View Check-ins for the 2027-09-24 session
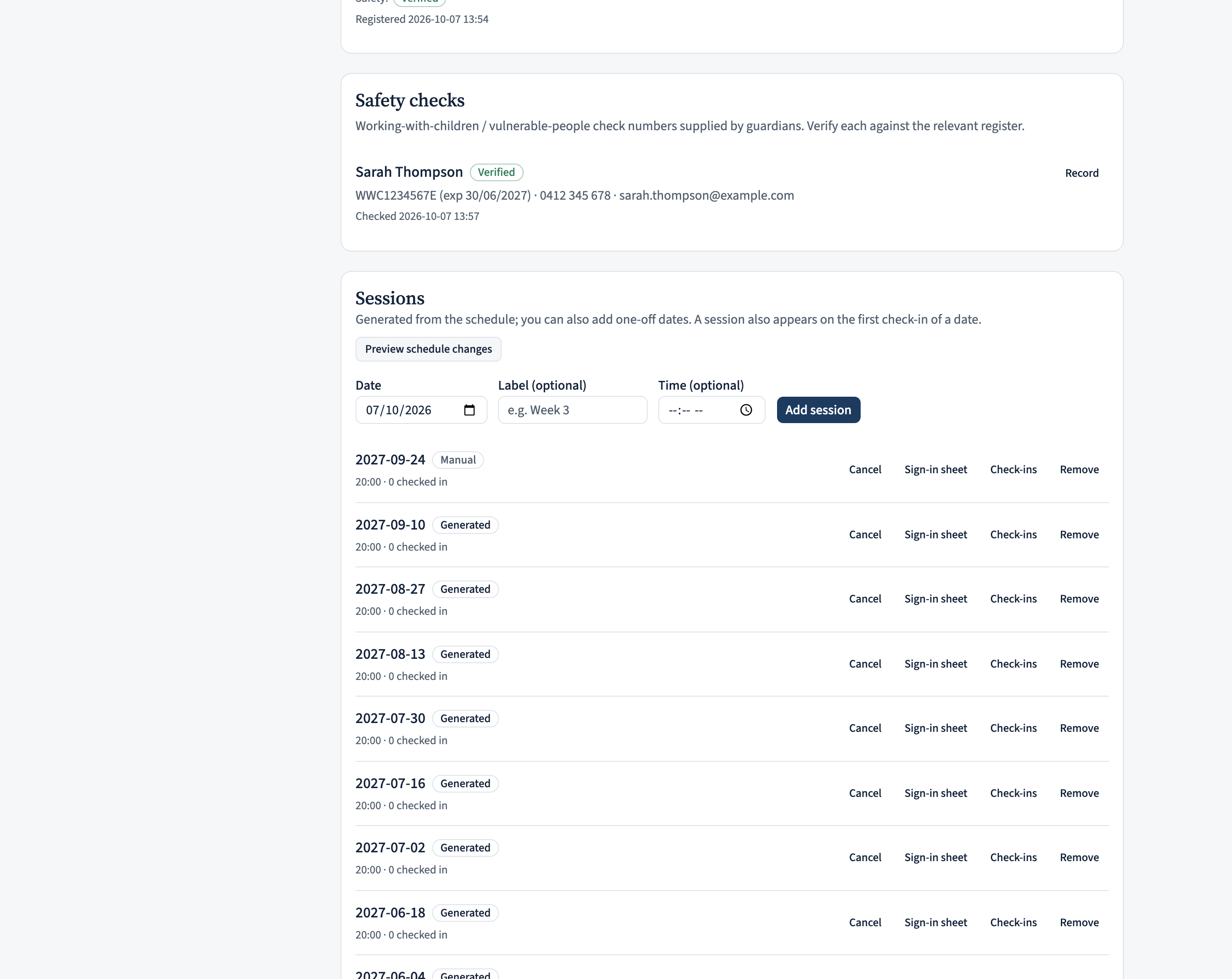Screen dimensions: 1232x979 point(1013,470)
